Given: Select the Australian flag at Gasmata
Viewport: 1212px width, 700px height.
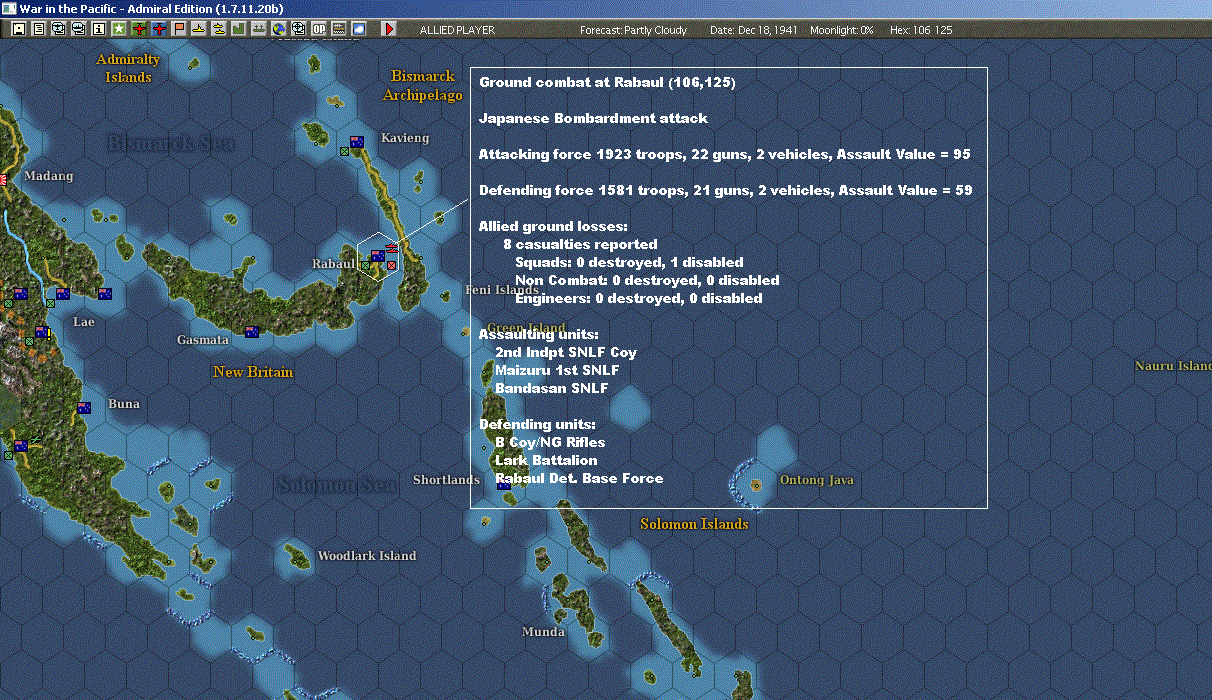Looking at the screenshot, I should tap(252, 331).
